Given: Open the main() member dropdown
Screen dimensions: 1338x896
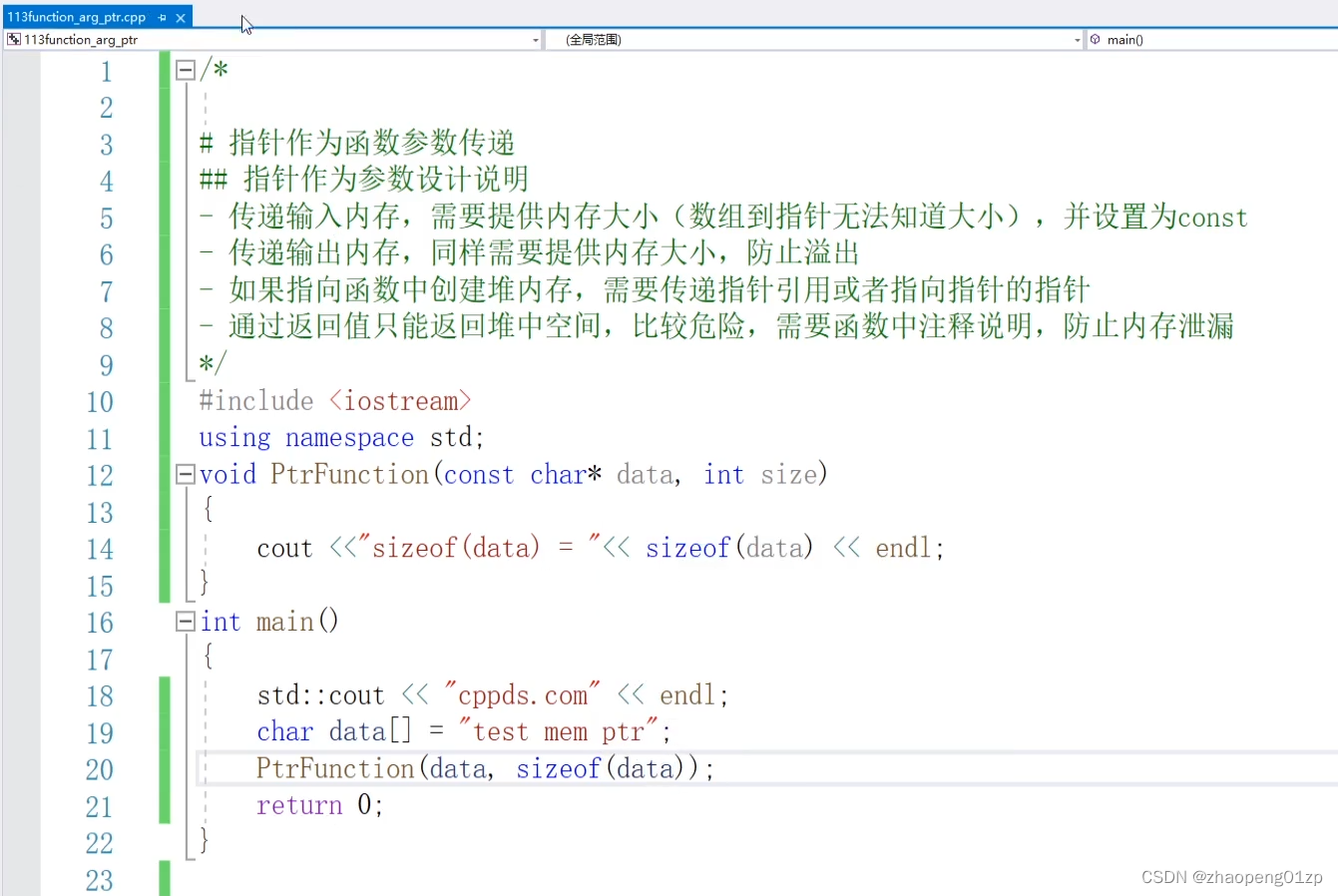Looking at the screenshot, I should tap(1212, 40).
